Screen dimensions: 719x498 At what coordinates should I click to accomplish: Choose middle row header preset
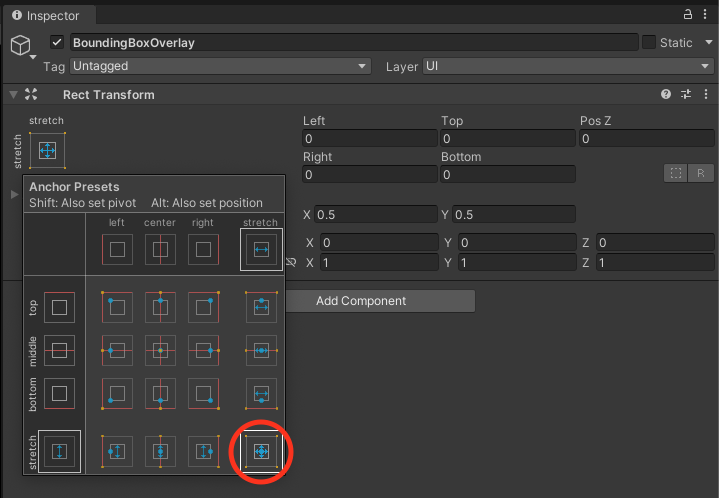[x=59, y=350]
